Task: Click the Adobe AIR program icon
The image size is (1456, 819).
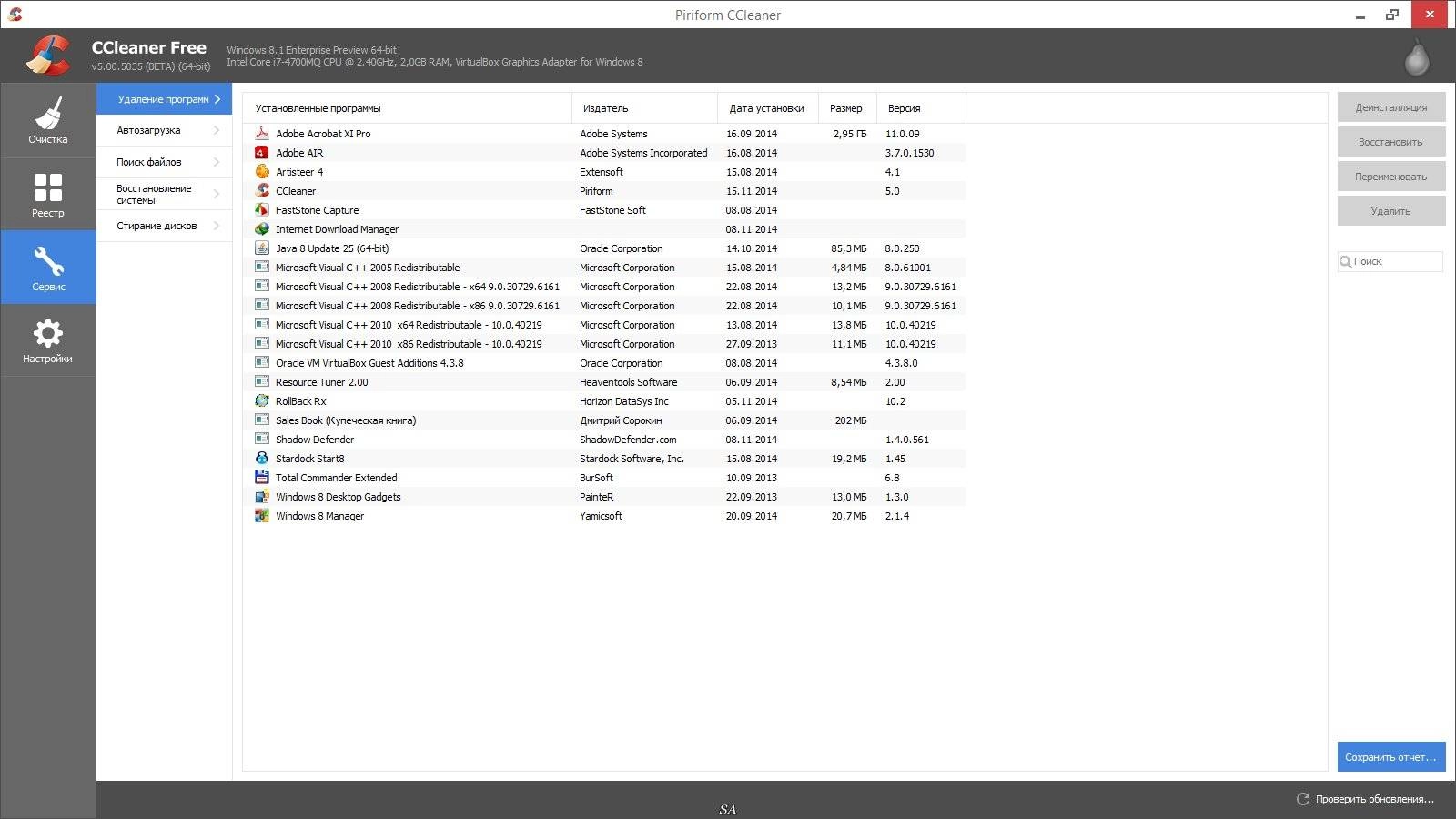Action: tap(262, 152)
